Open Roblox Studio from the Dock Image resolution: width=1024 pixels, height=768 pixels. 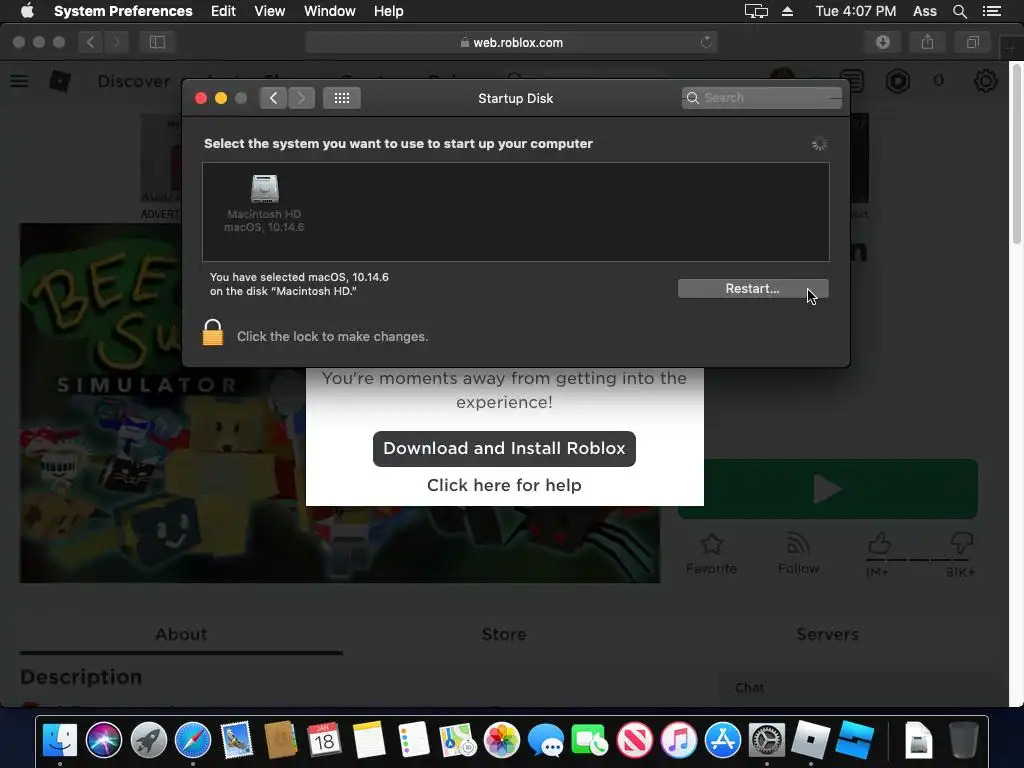pos(856,740)
